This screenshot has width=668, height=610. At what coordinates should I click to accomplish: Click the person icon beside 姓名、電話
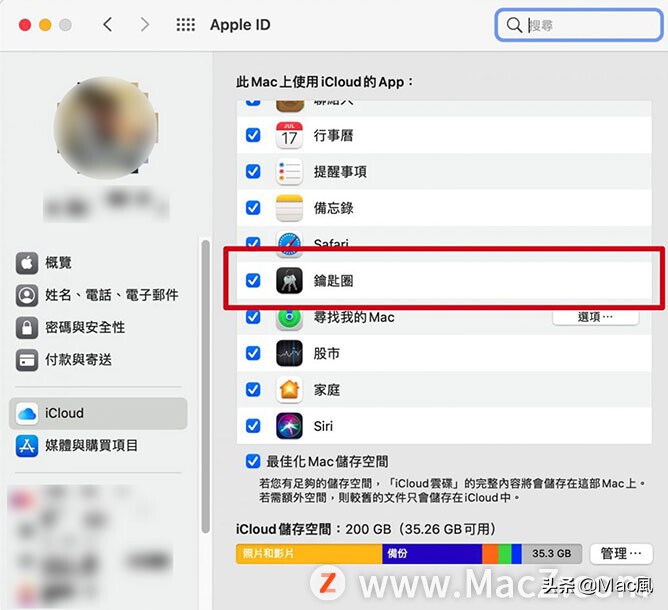point(27,295)
